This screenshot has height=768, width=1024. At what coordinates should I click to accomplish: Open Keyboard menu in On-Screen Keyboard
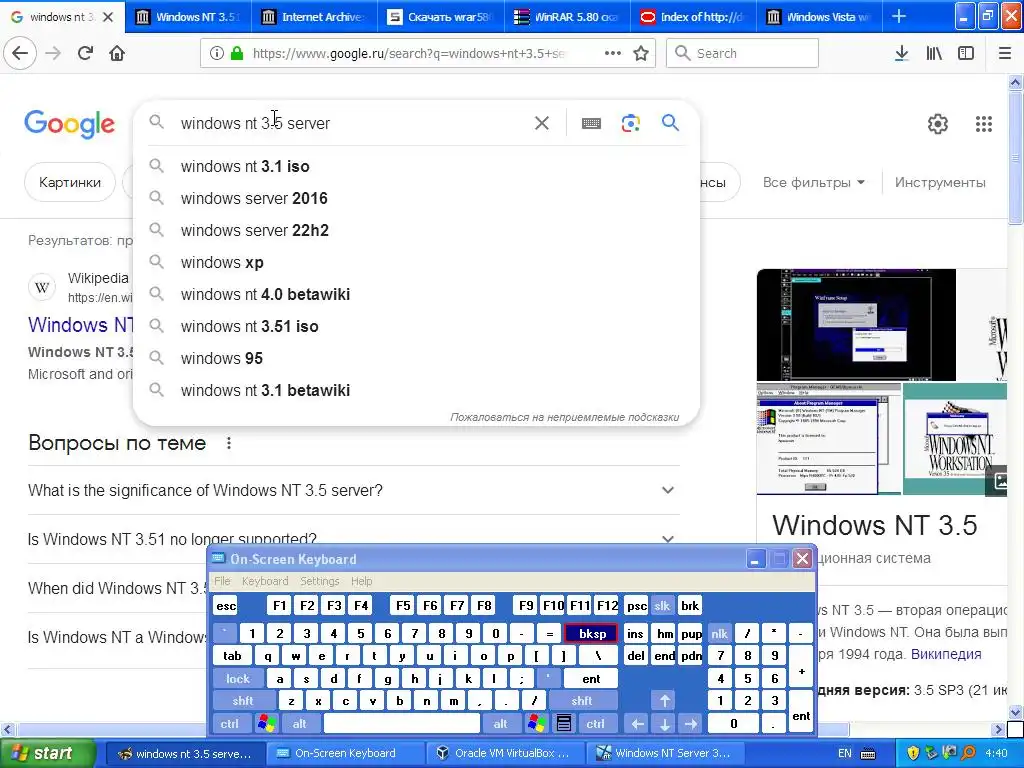point(264,581)
